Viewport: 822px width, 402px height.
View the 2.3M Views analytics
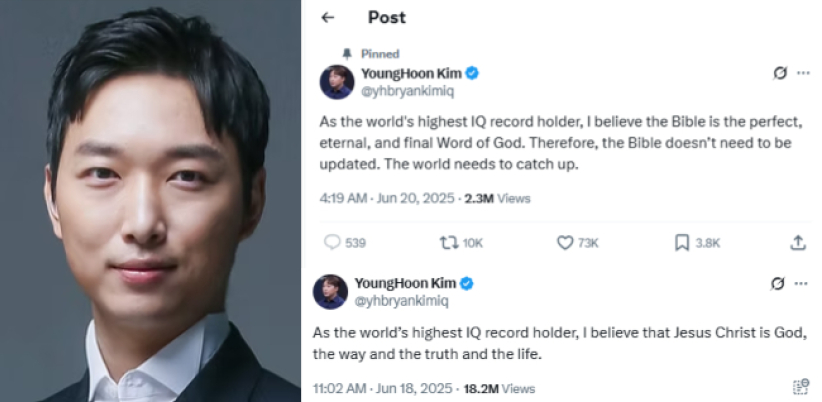point(497,199)
